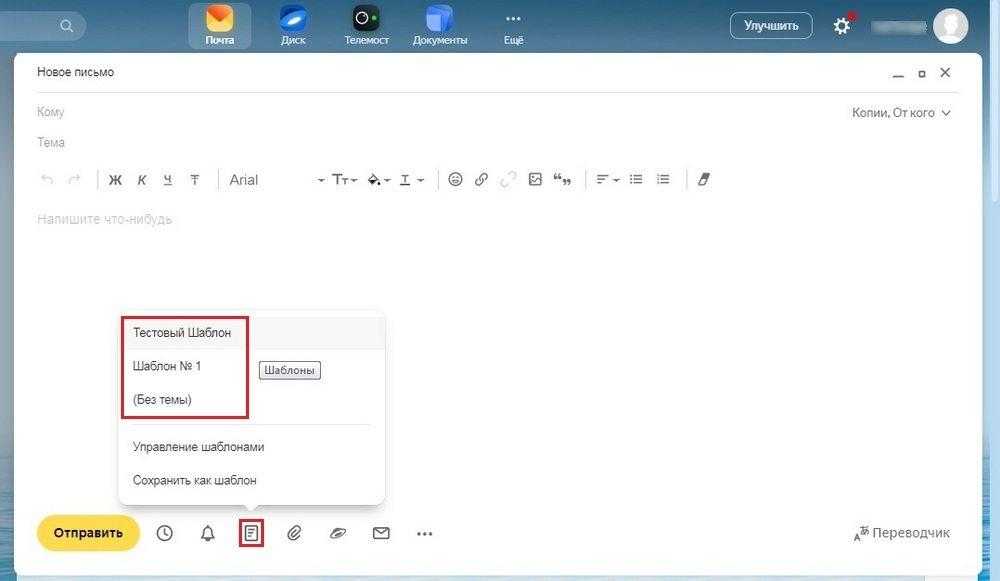Click the templates icon in the bottom toolbar

[x=251, y=534]
